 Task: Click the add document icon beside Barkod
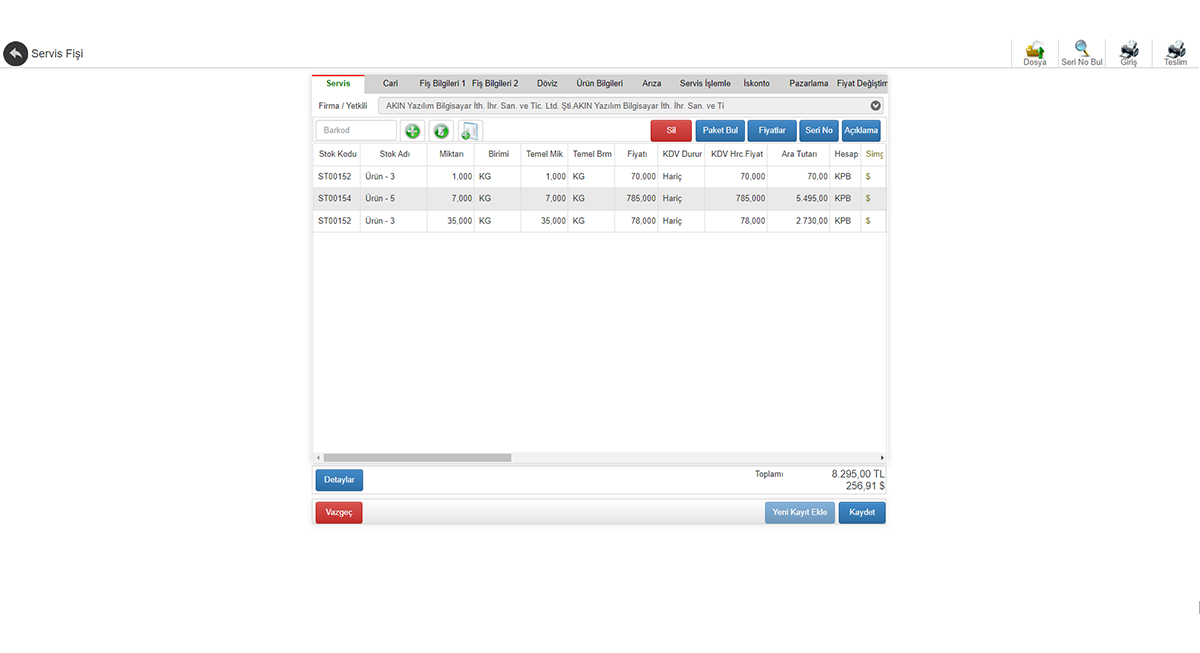pos(470,131)
